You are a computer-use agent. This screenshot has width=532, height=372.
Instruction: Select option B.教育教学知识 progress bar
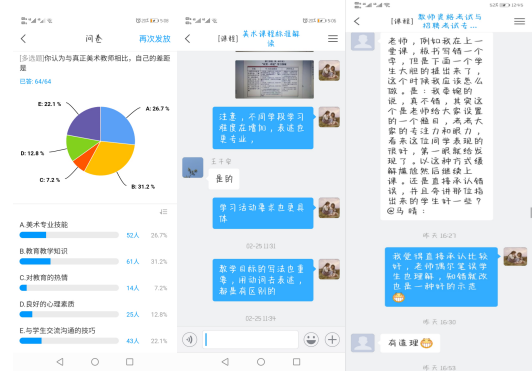(x=69, y=261)
